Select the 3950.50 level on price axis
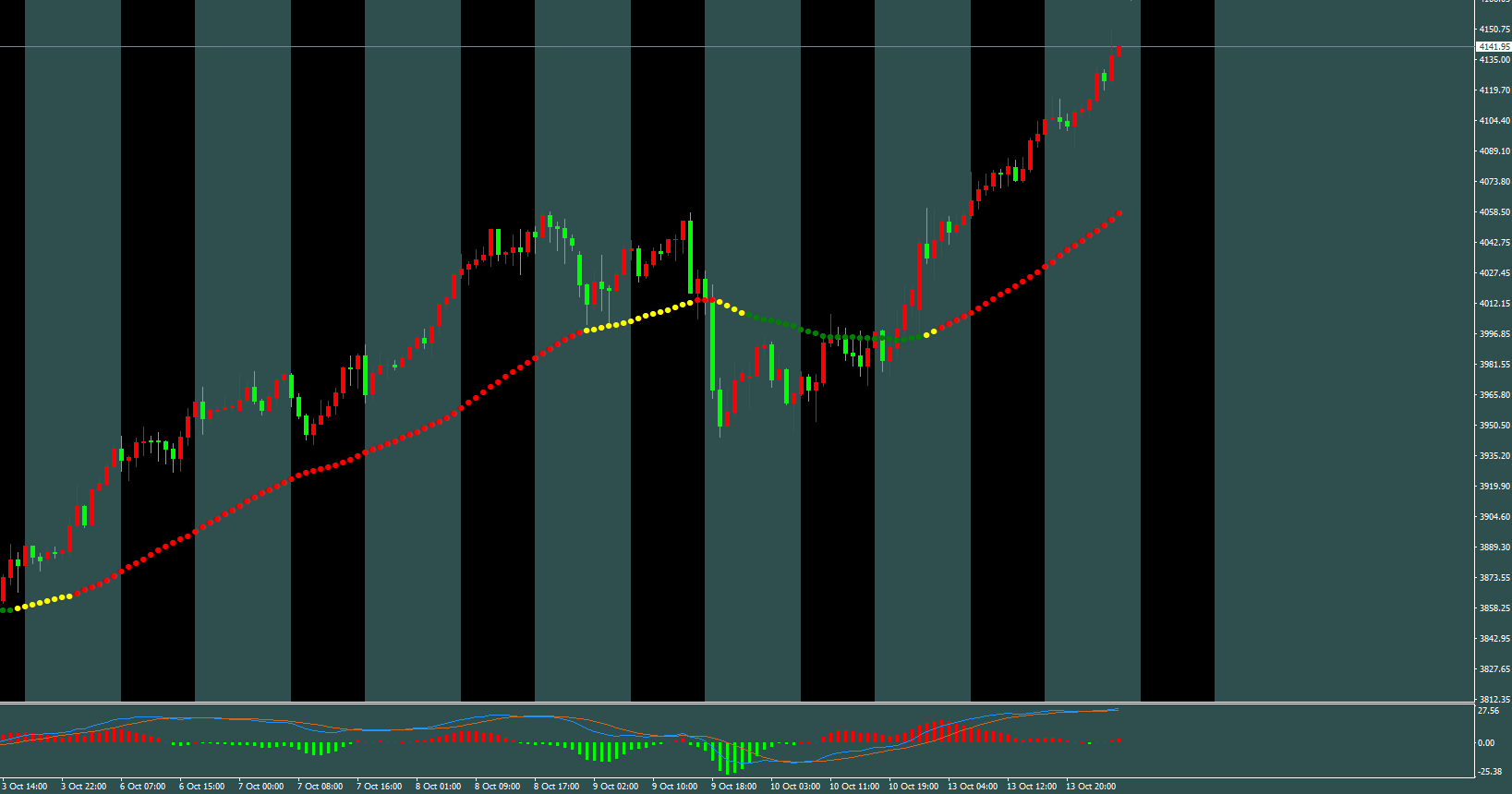This screenshot has height=794, width=1512. 1494,426
